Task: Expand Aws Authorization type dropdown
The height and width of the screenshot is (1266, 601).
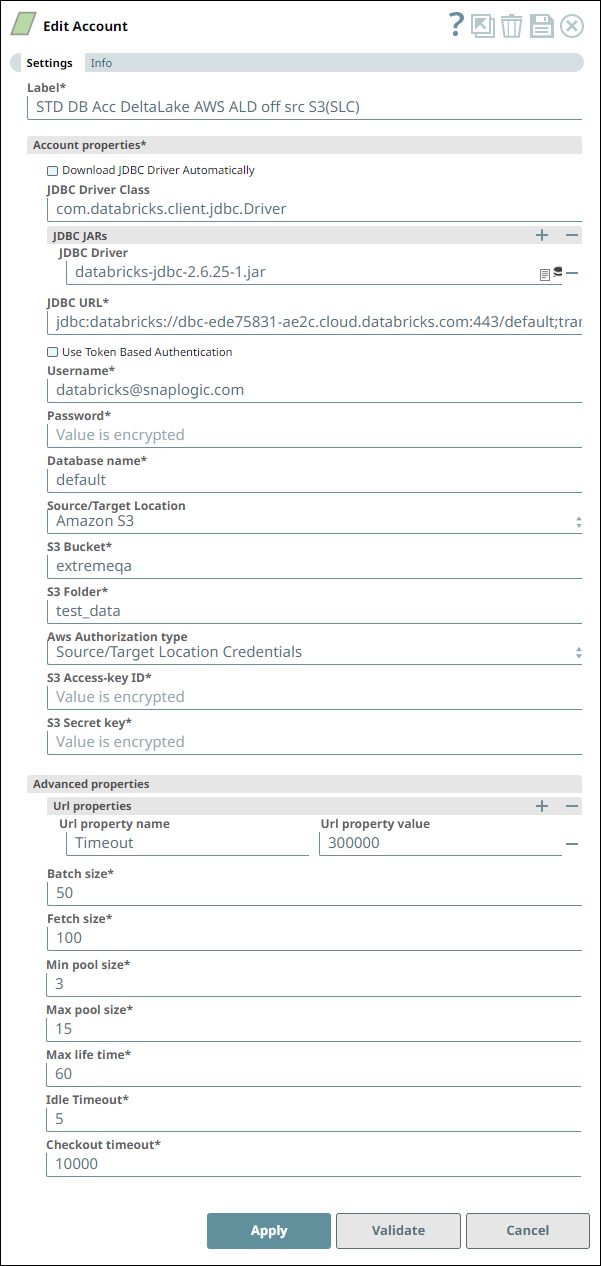Action: pyautogui.click(x=314, y=652)
